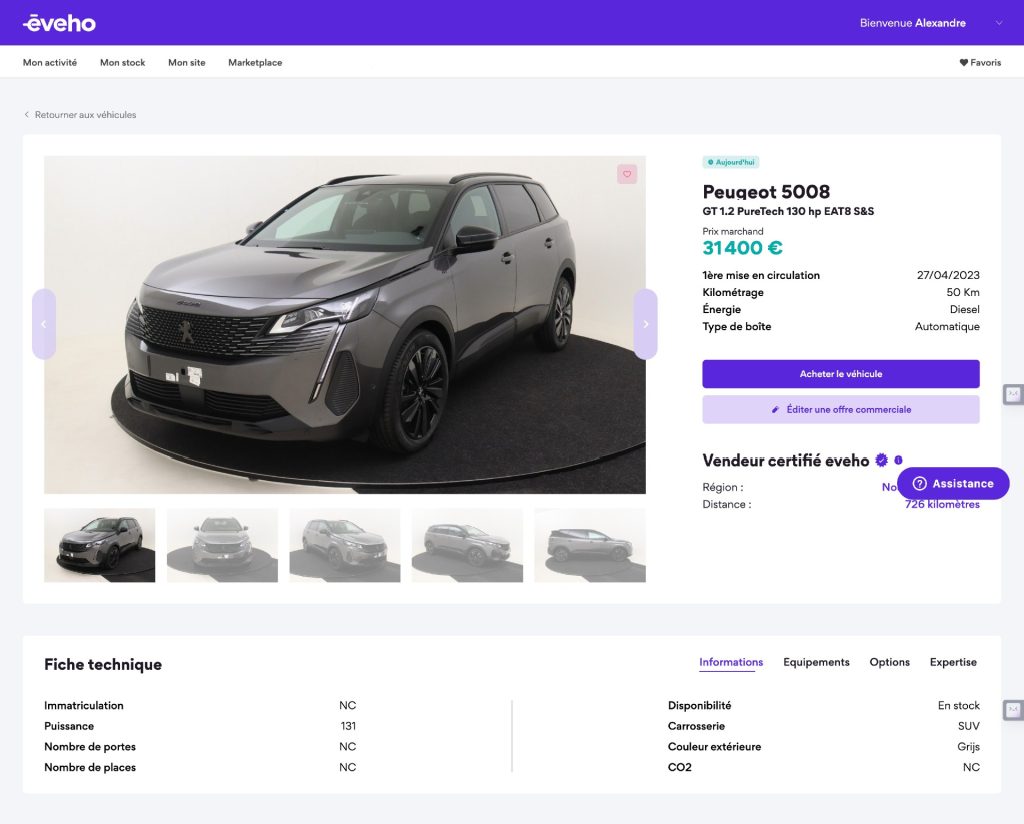The height and width of the screenshot is (824, 1024).
Task: Click Acheter le véhicule button
Action: (840, 374)
